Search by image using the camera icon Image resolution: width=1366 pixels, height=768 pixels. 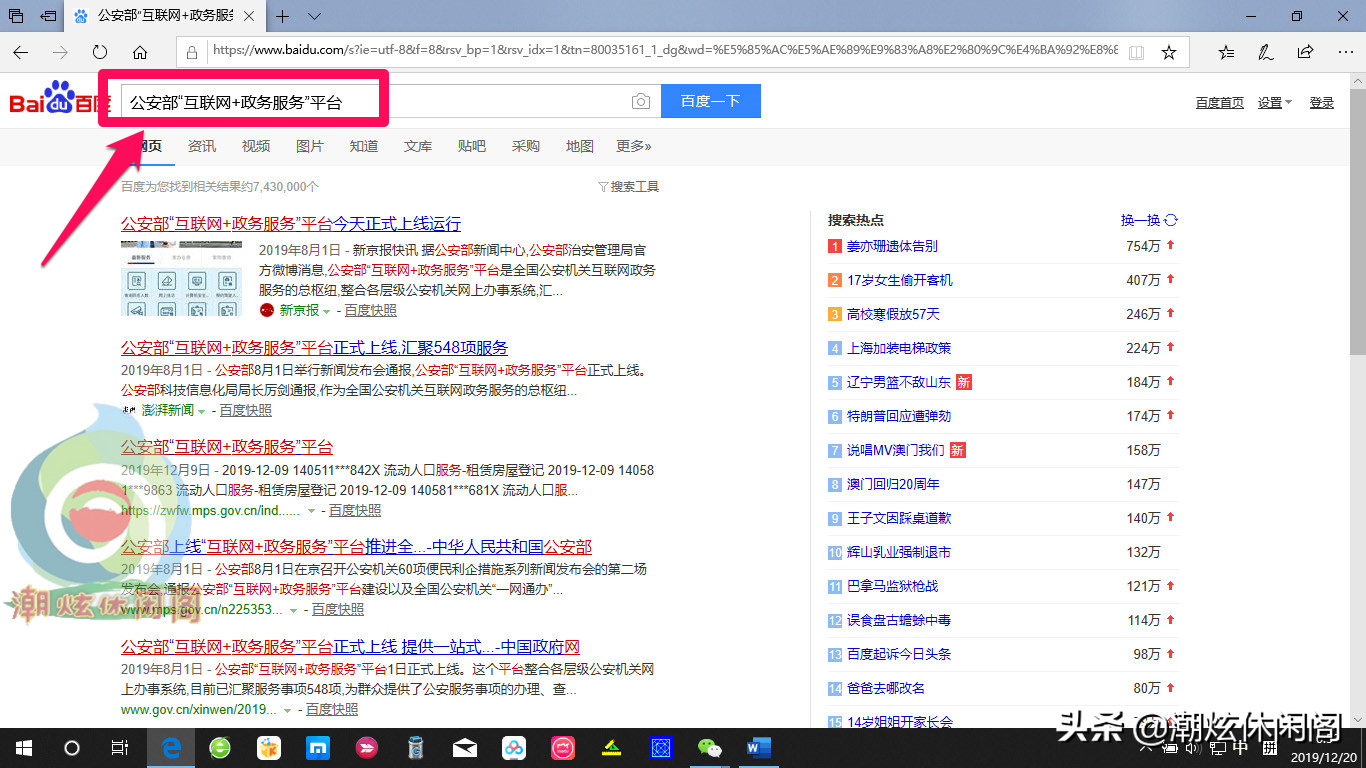641,102
